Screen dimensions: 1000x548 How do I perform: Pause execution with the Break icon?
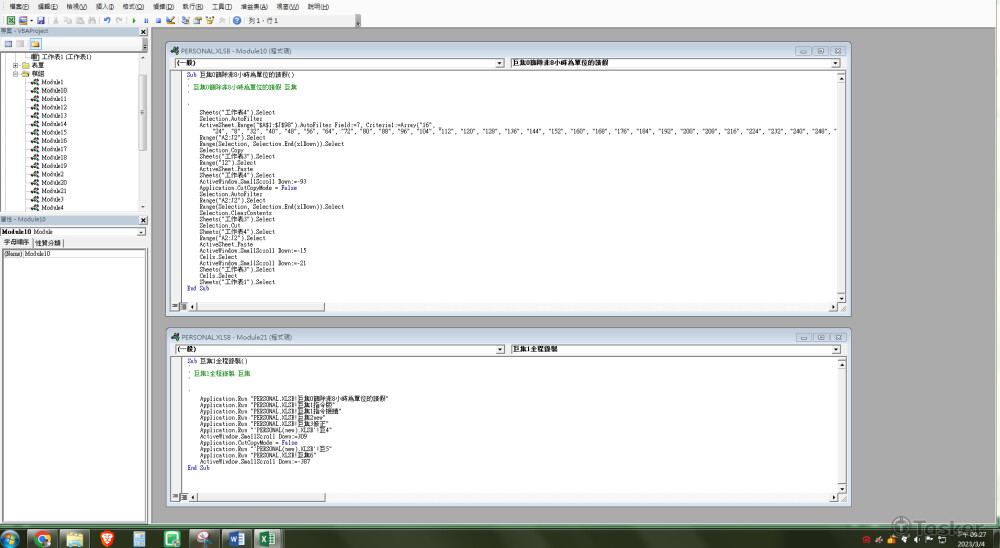coord(147,20)
